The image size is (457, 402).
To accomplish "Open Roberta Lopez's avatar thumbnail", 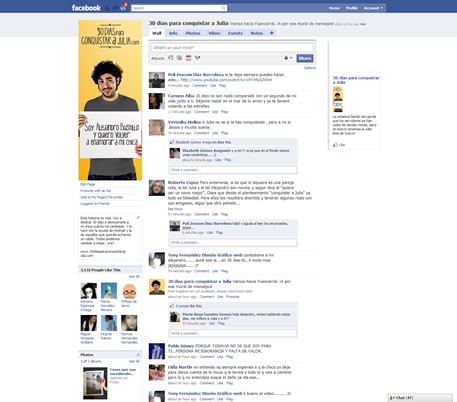I will coord(157,188).
